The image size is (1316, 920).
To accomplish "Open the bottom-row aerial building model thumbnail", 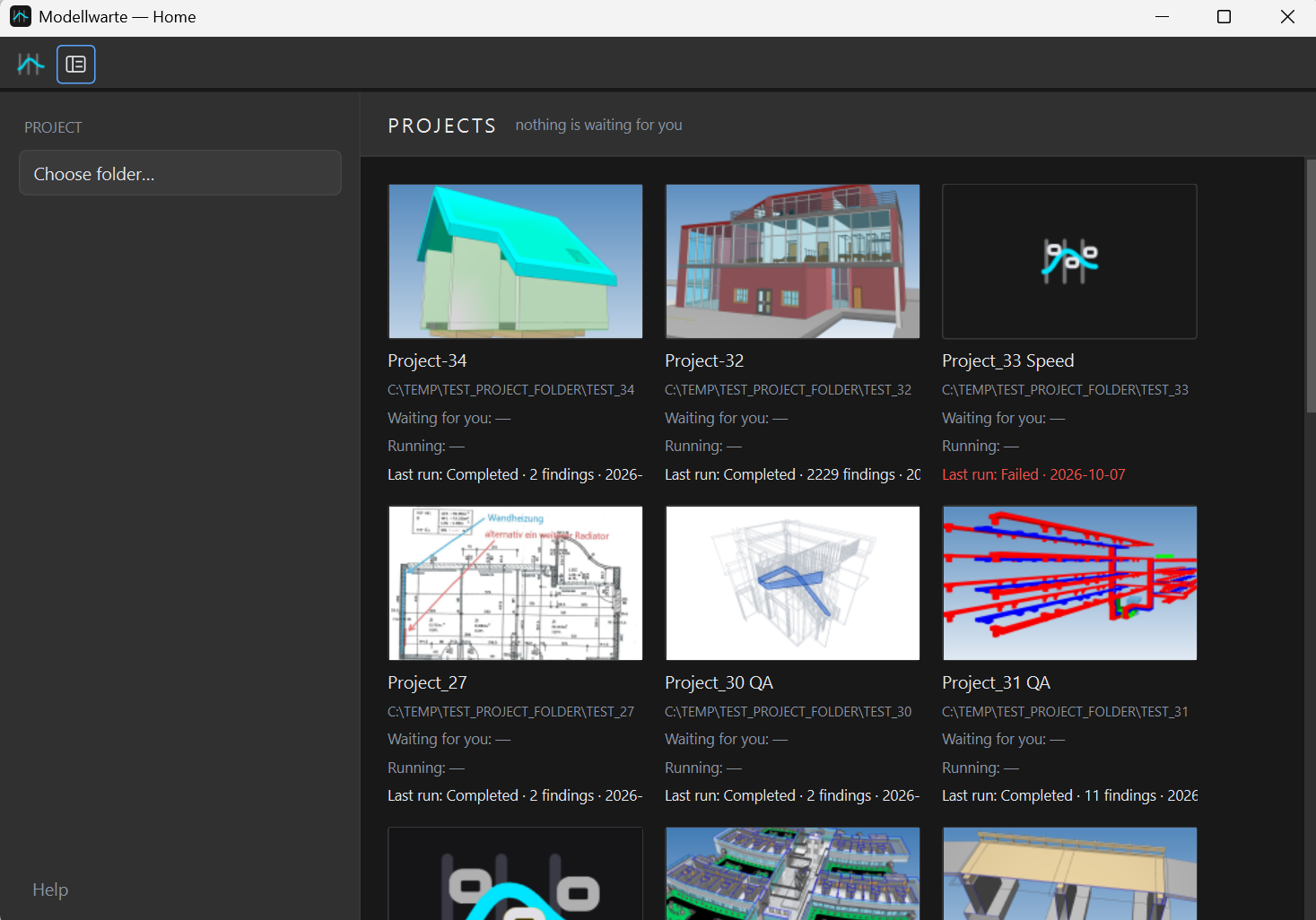I will [792, 873].
